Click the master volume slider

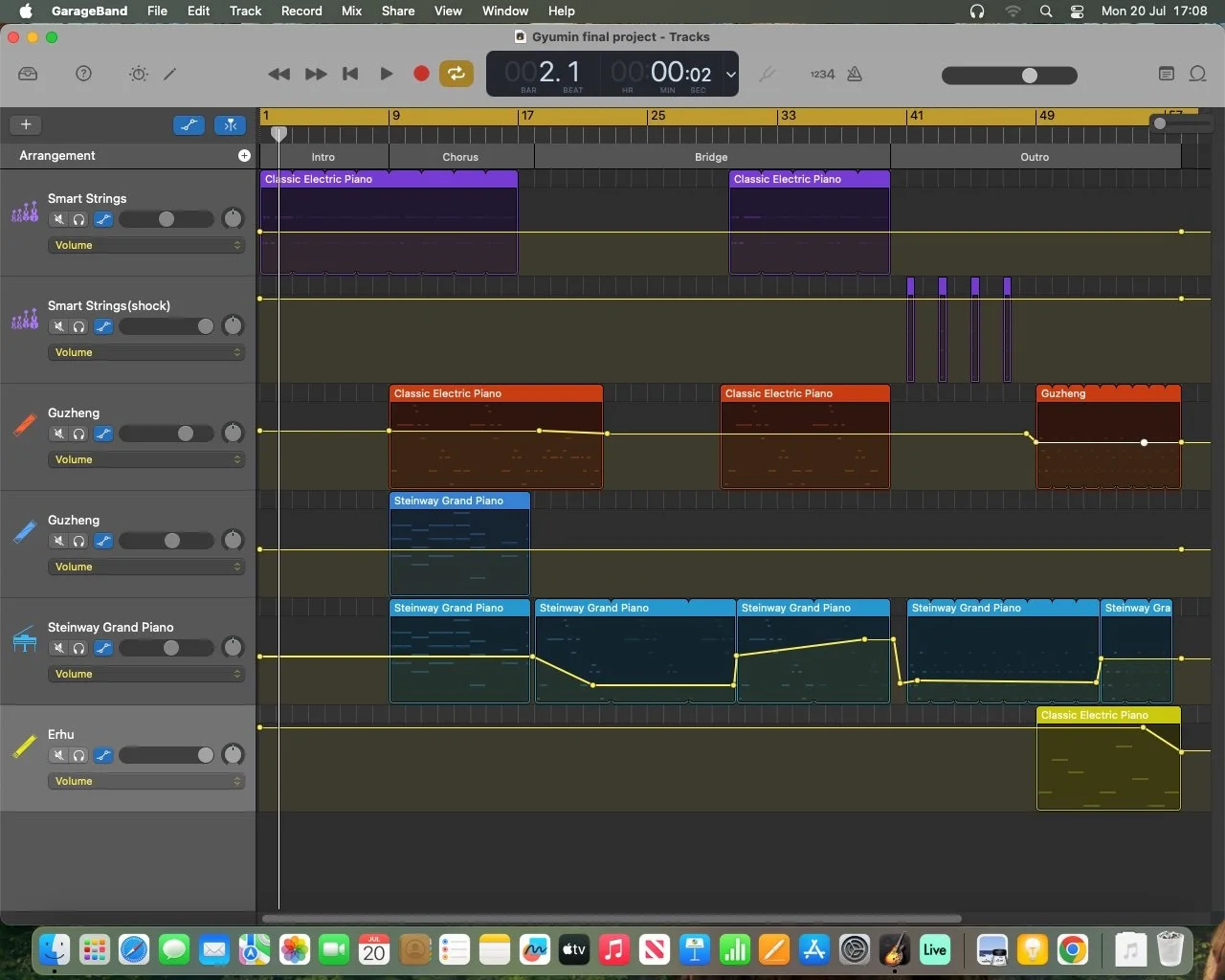tap(1010, 75)
